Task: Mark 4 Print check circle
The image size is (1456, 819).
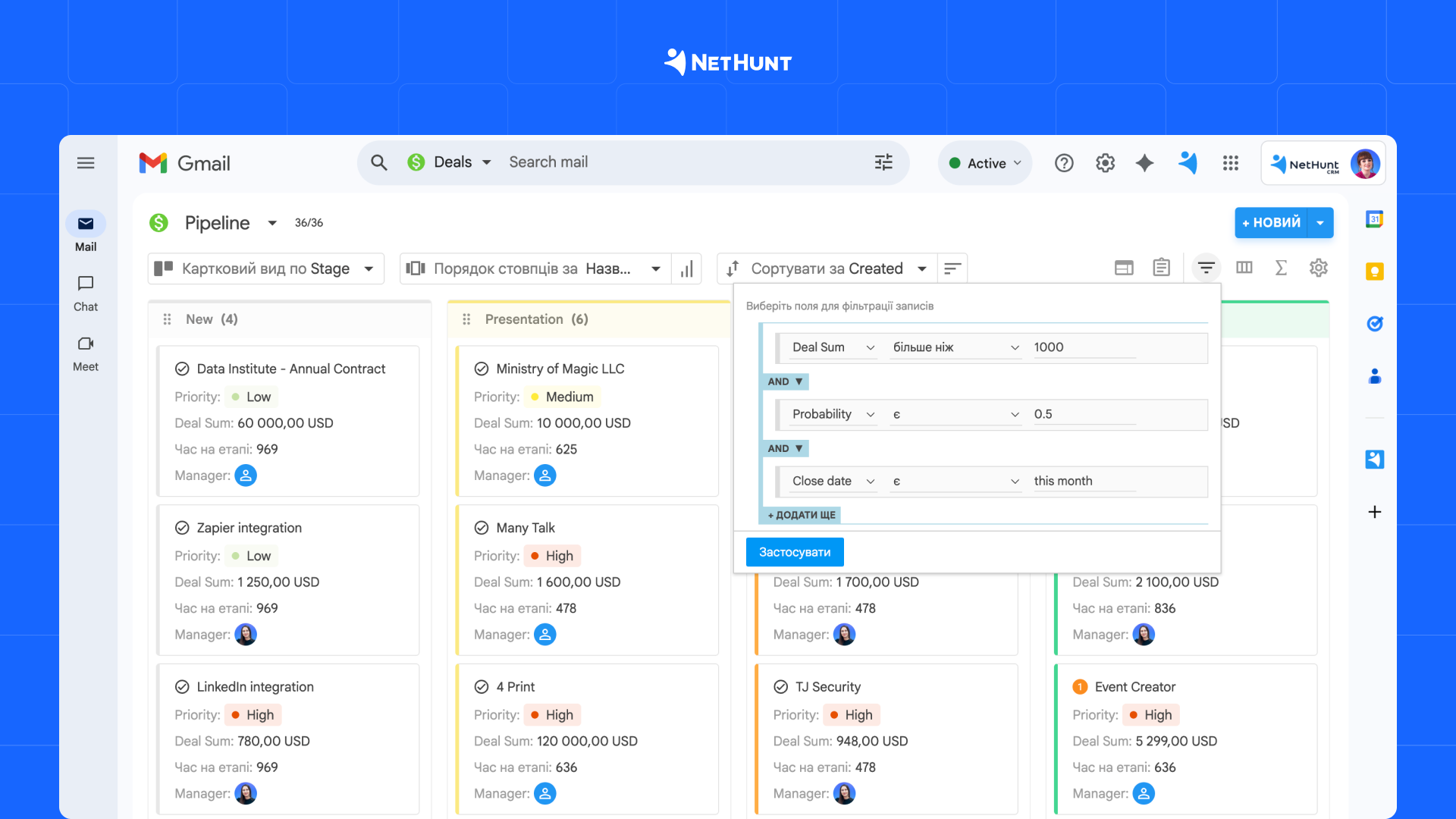Action: [482, 687]
